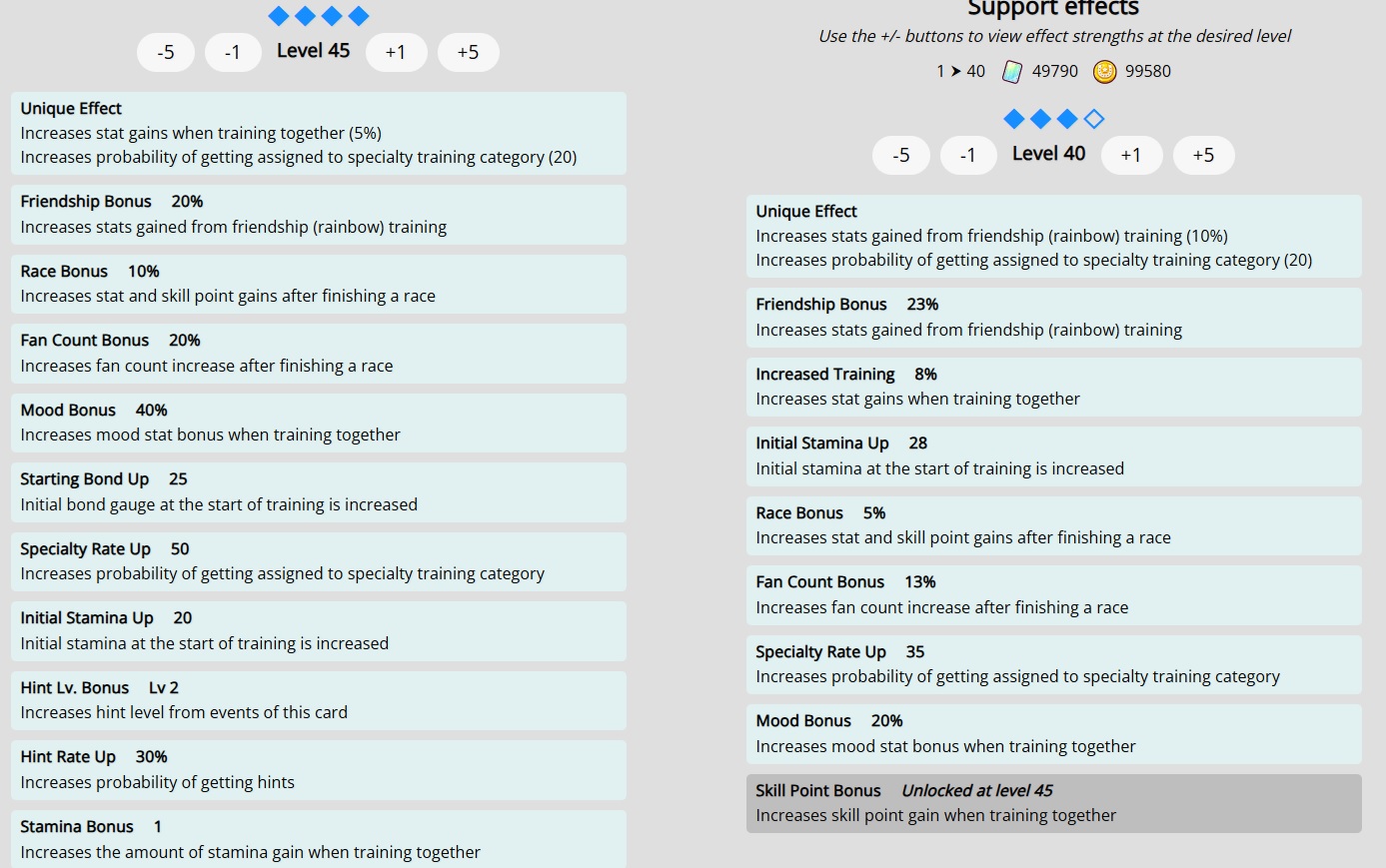Click the Specialty Rate Up 35 row
Image resolution: width=1386 pixels, height=868 pixels.
coord(1054,664)
